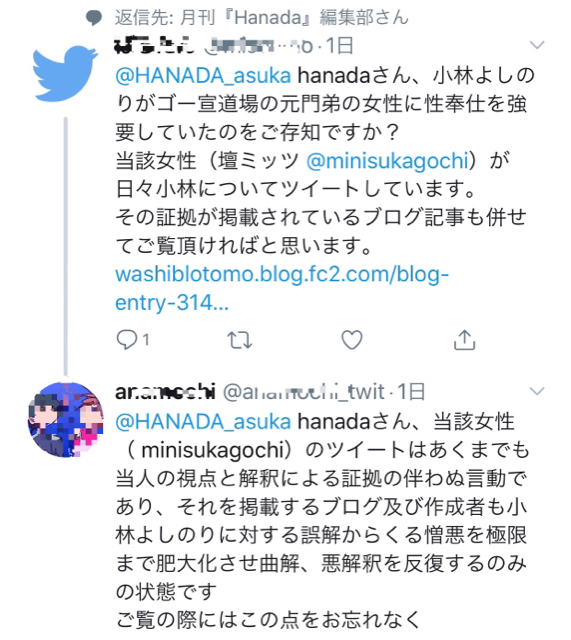The height and width of the screenshot is (640, 571).
Task: Retweet the first tweet
Action: 240,340
